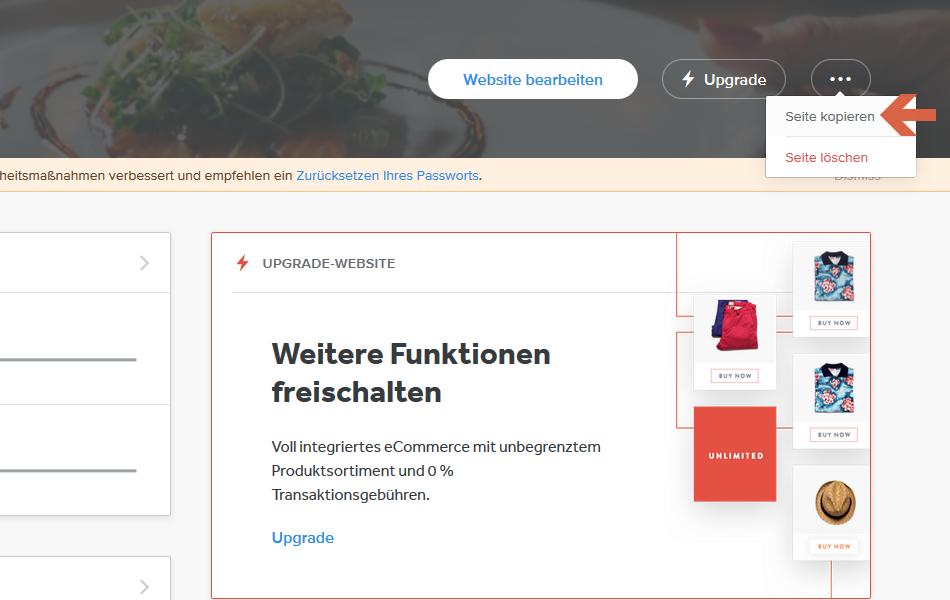Click the second floral polo shirt thumbnail
This screenshot has height=600, width=950.
[x=834, y=388]
